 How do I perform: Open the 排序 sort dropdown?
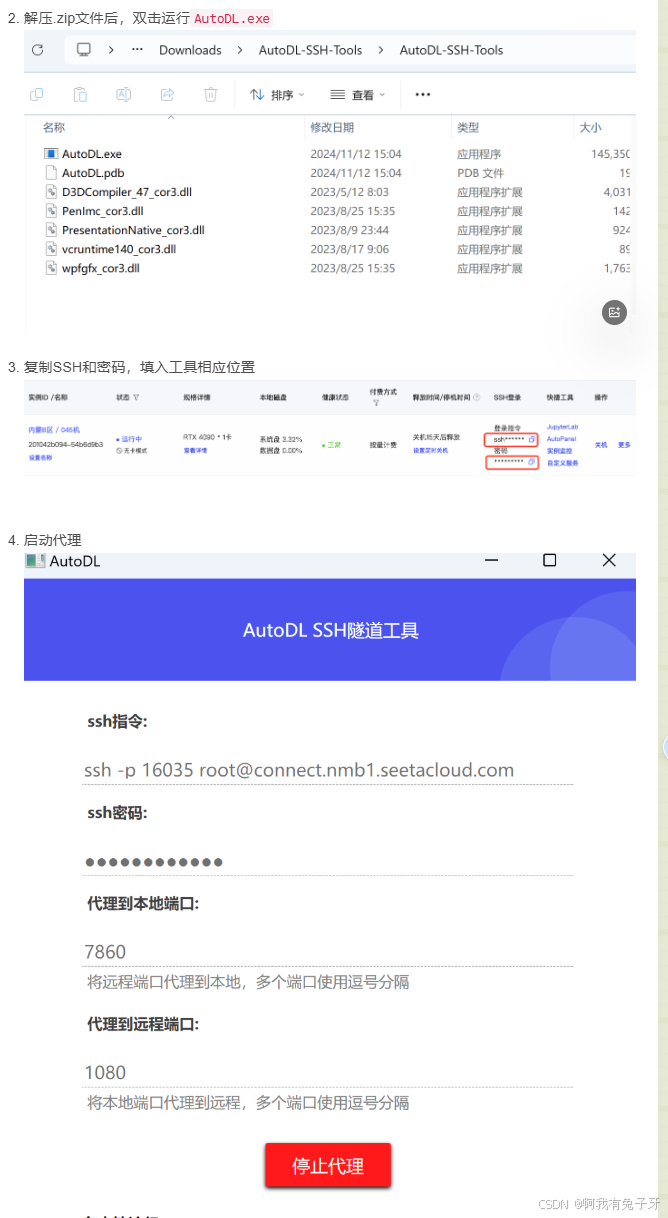pos(277,95)
